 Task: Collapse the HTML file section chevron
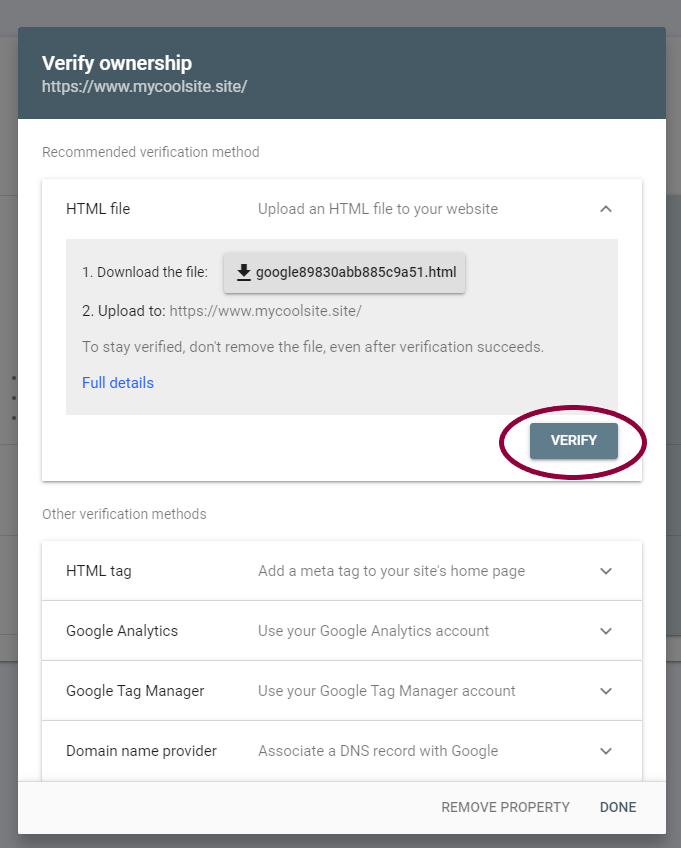[x=606, y=209]
